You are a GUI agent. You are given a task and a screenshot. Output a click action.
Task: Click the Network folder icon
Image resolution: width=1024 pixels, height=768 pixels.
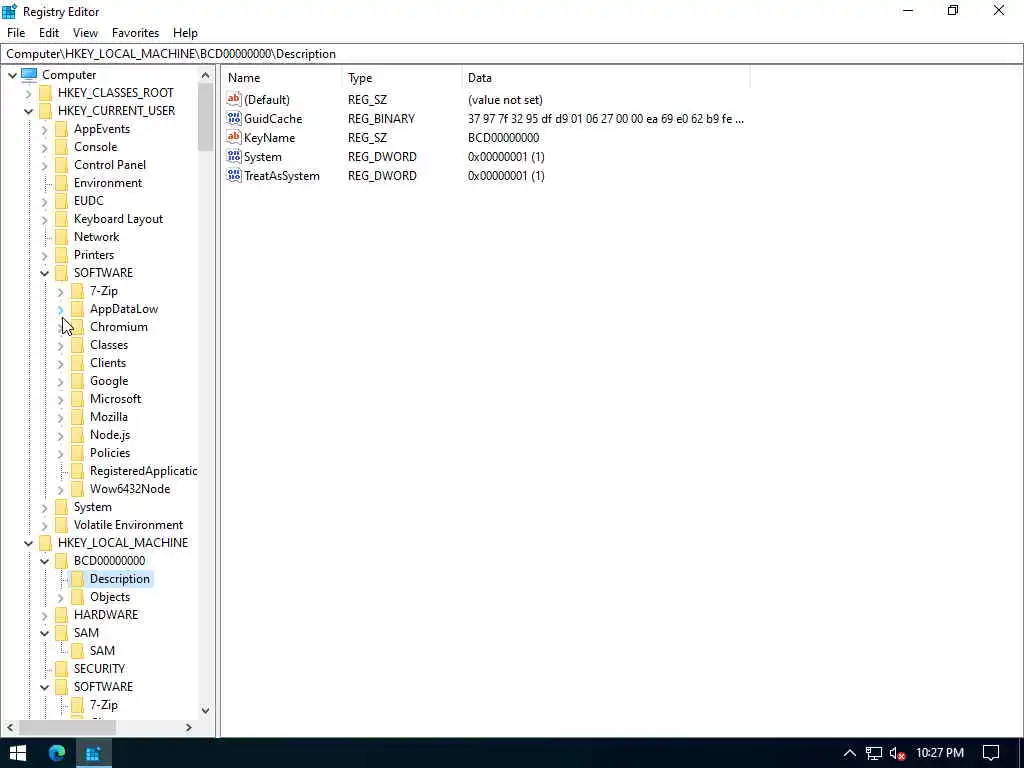coord(61,237)
